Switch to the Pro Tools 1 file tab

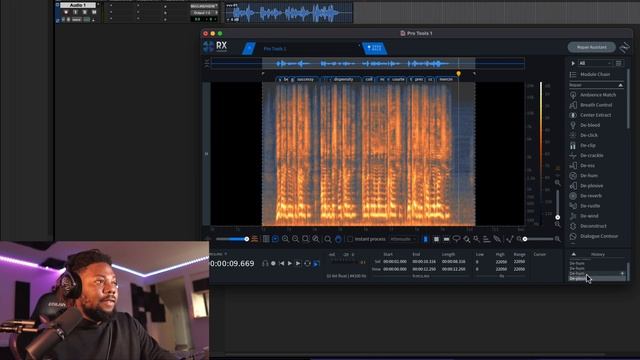tap(275, 49)
